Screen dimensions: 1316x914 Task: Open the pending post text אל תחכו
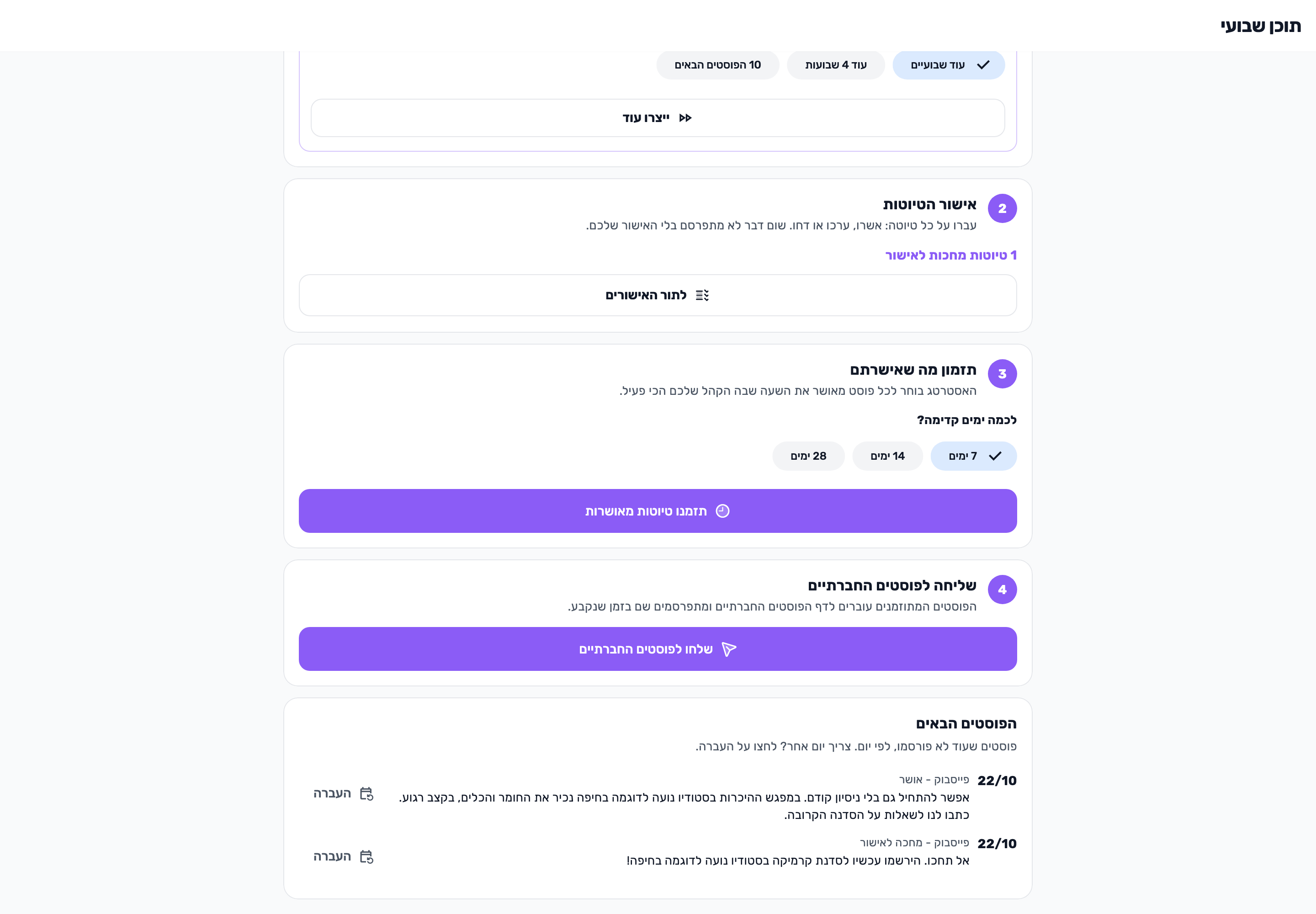(x=798, y=860)
